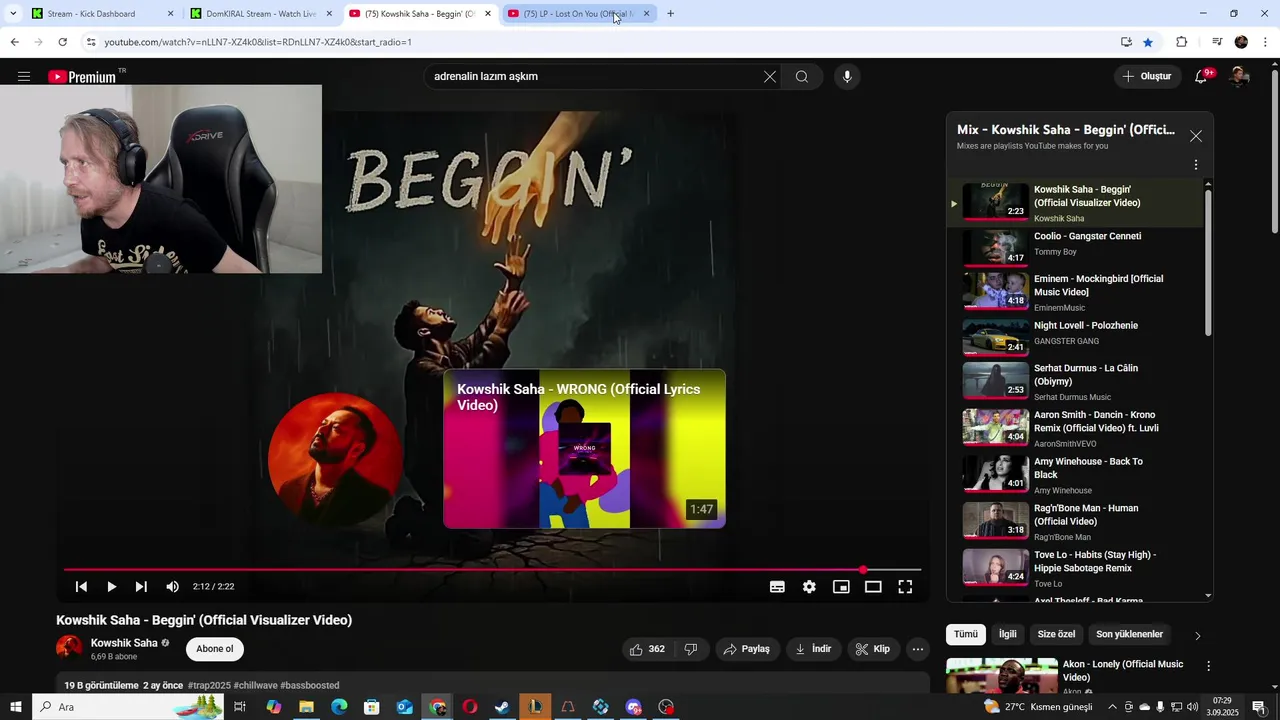Viewport: 1280px width, 720px height.
Task: Dislike this video
Action: (x=691, y=649)
